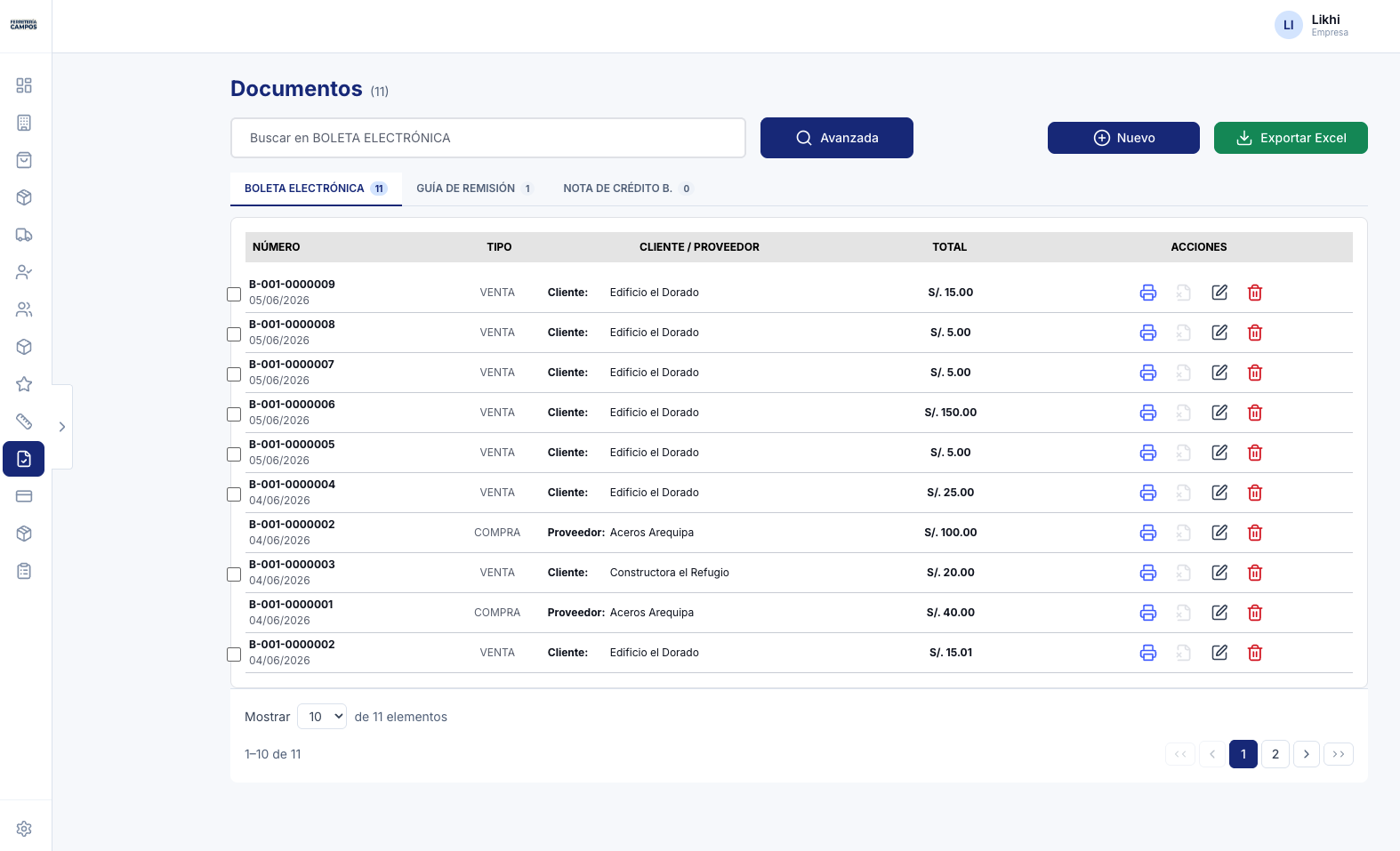Click the Buscar en BOLETA ELECTRÓNICA field

pyautogui.click(x=488, y=138)
